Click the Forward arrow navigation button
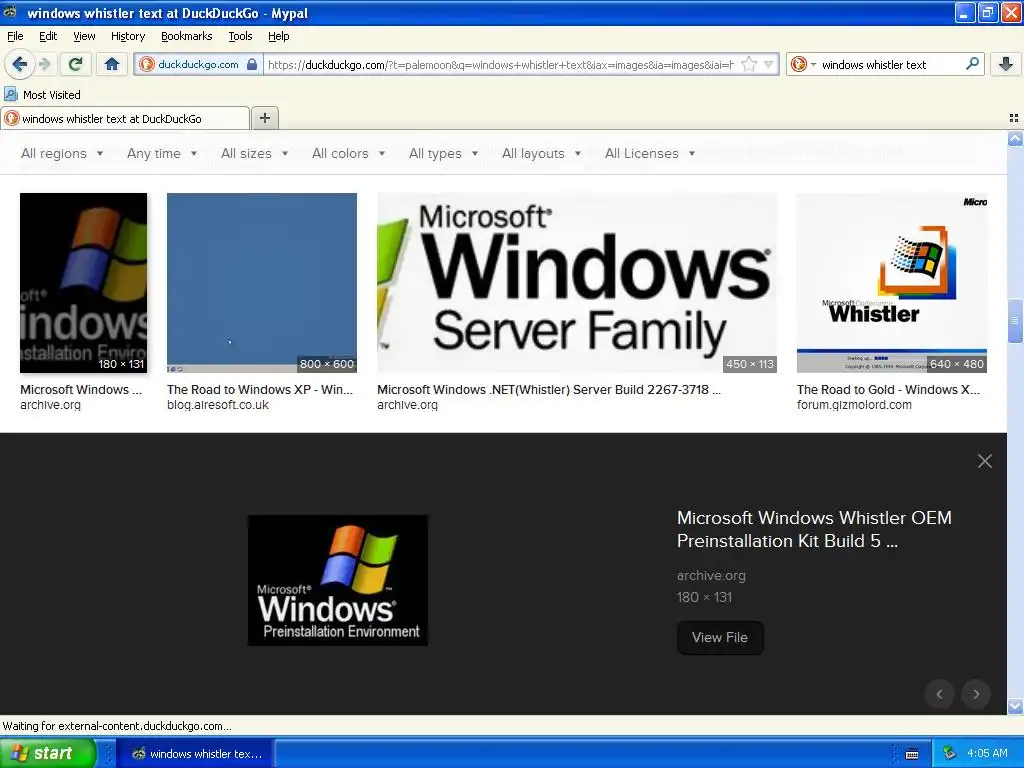Image resolution: width=1024 pixels, height=768 pixels. [x=44, y=64]
